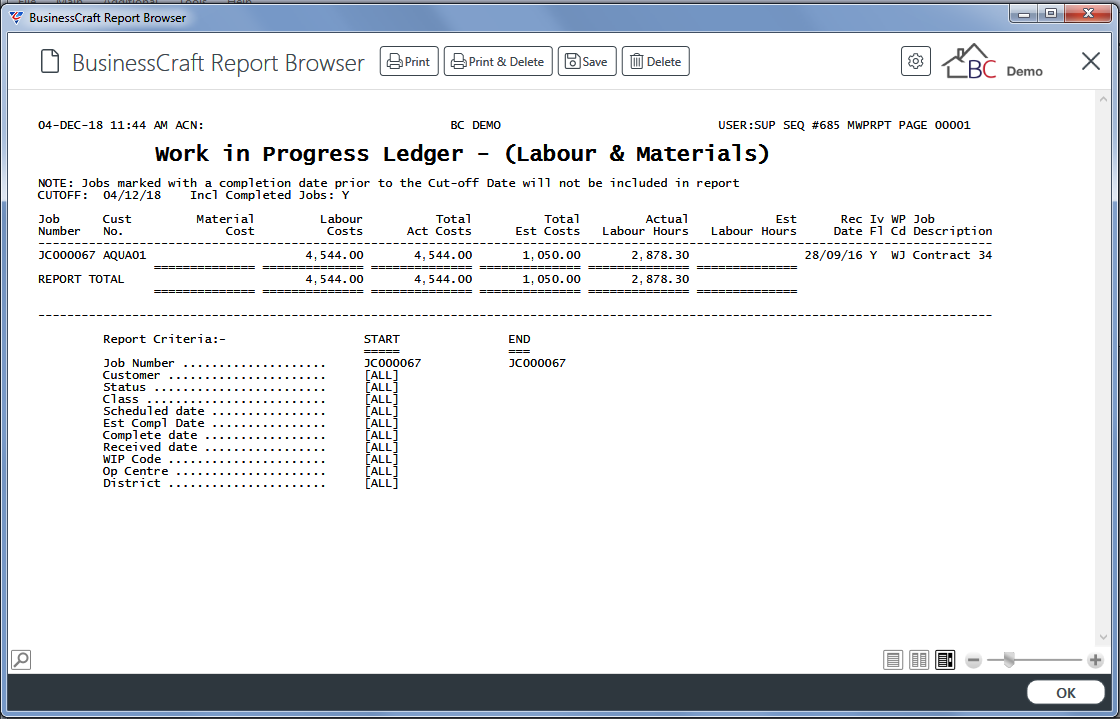Click the '04-DEC-18 11:44 AM ACN:' timestamp

121,125
